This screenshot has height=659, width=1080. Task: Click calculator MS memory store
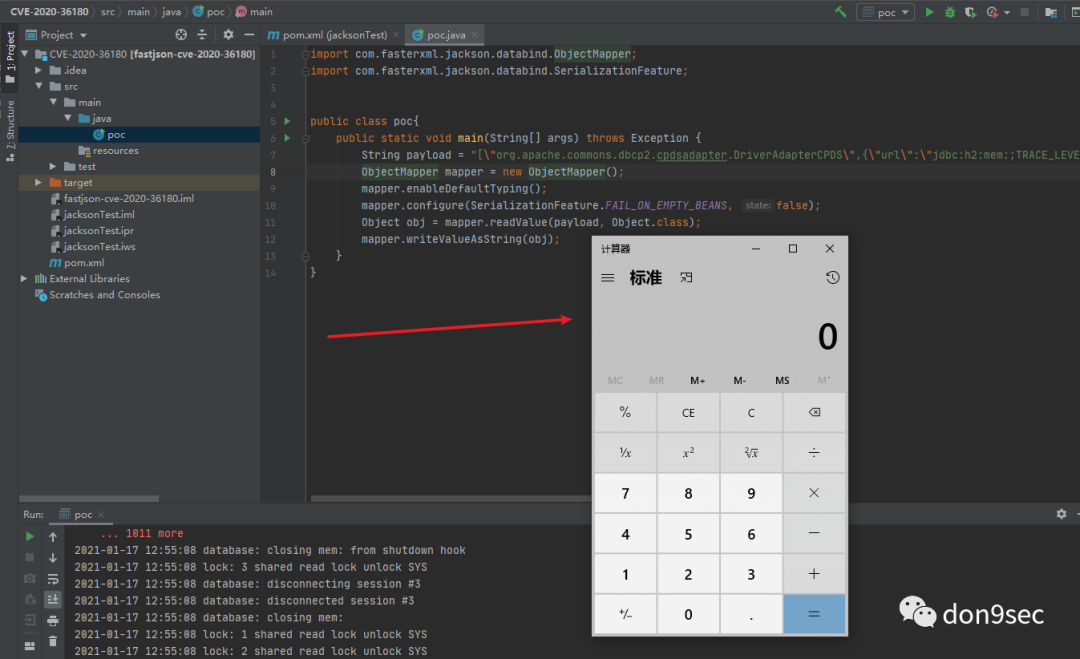[782, 380]
